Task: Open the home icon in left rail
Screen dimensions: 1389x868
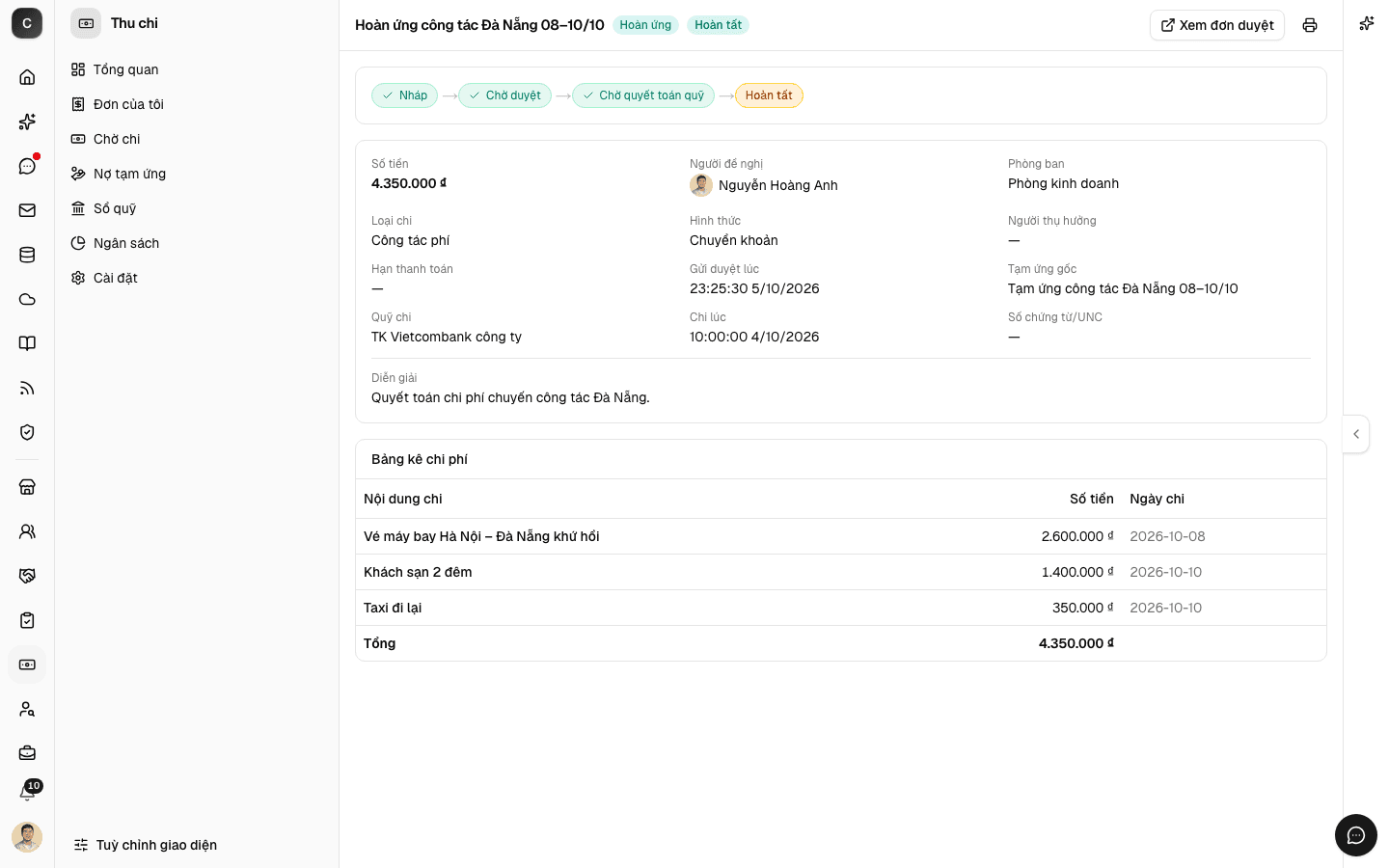Action: click(x=27, y=77)
